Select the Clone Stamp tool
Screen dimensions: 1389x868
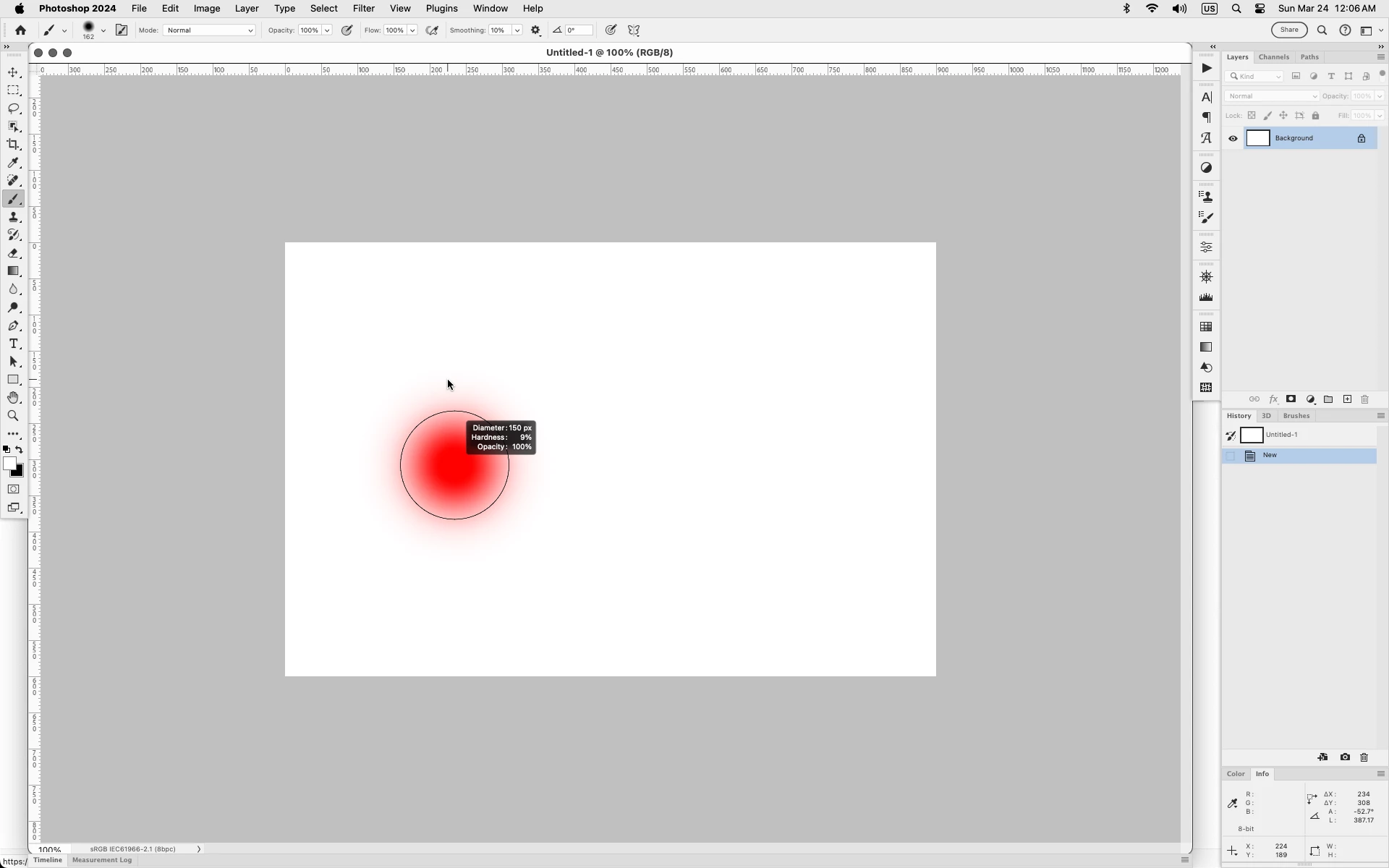click(x=13, y=217)
